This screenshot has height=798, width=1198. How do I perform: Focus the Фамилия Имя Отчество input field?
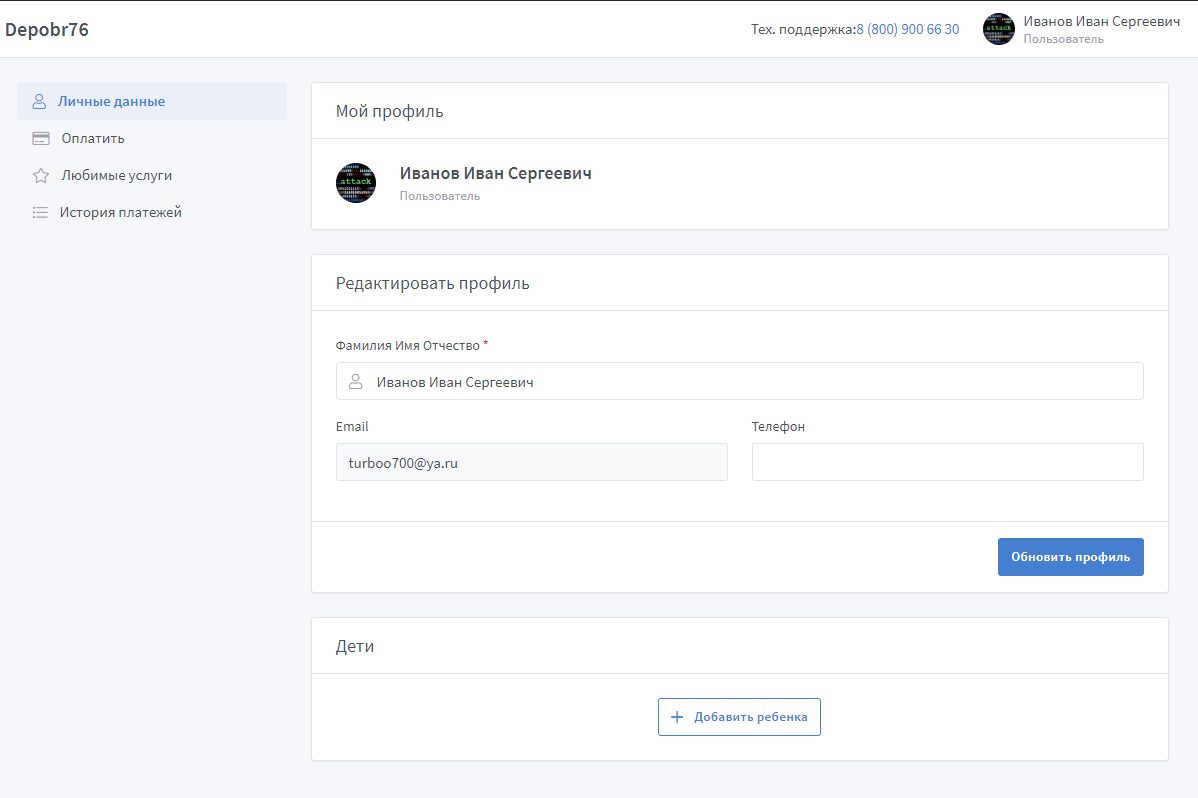(750, 382)
